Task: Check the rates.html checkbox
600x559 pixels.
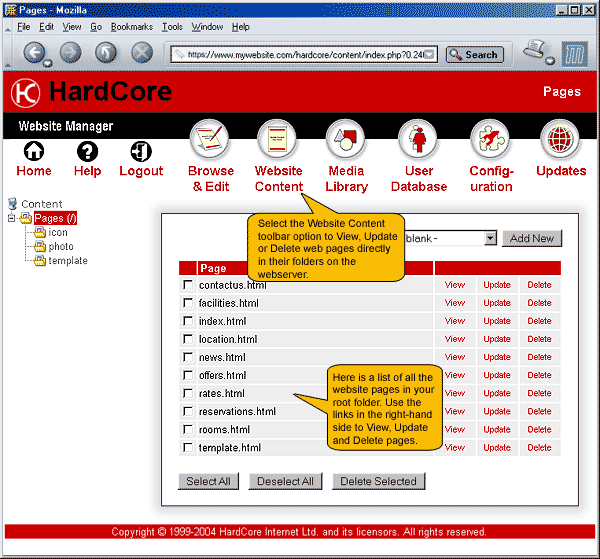Action: pos(188,393)
